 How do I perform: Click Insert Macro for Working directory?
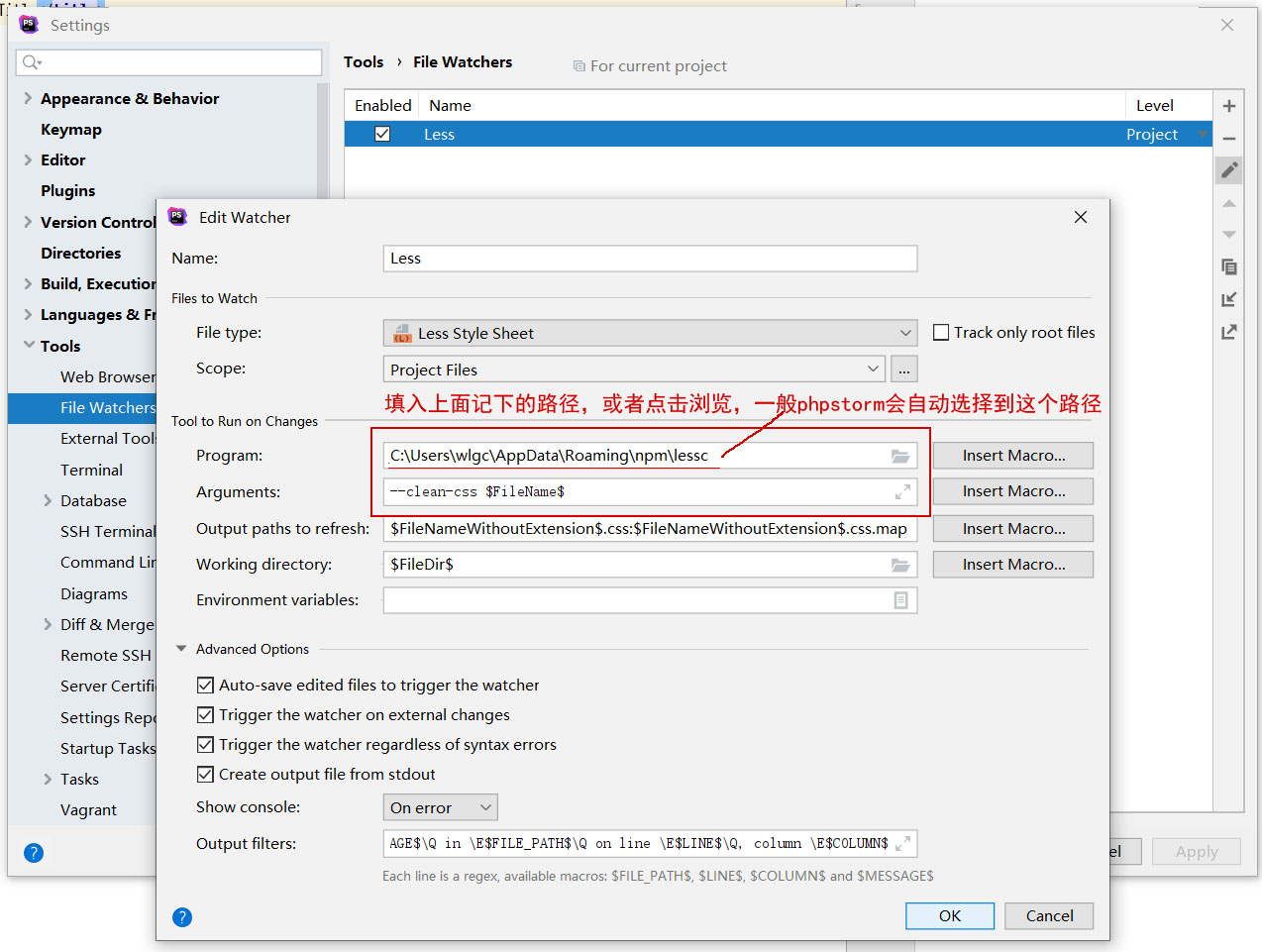click(x=1013, y=565)
